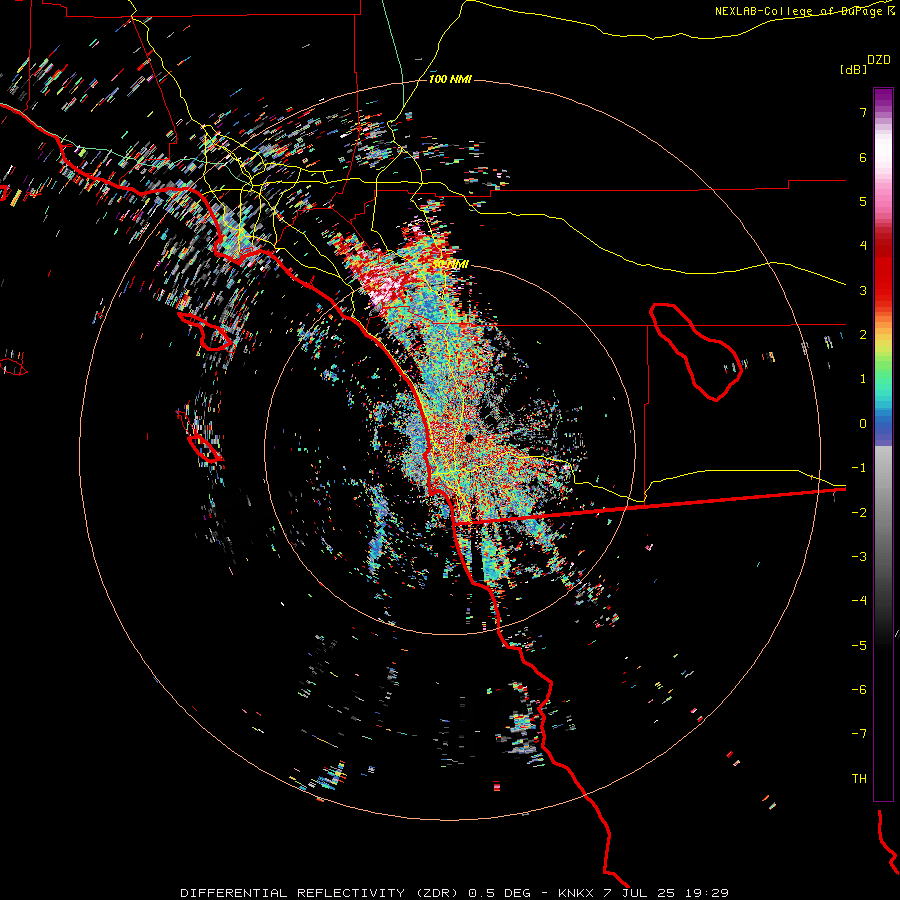Click the [dB] units label
Image resolution: width=900 pixels, height=900 pixels.
coord(854,69)
